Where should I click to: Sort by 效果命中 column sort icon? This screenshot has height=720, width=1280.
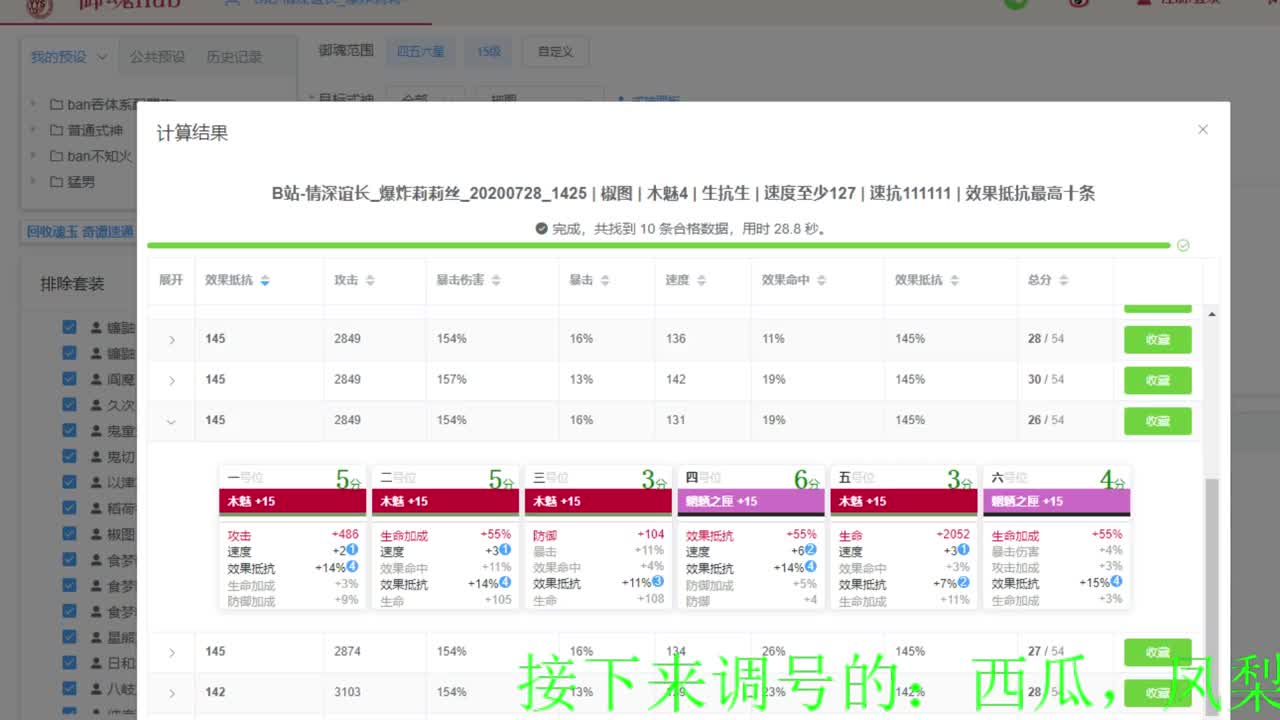821,281
